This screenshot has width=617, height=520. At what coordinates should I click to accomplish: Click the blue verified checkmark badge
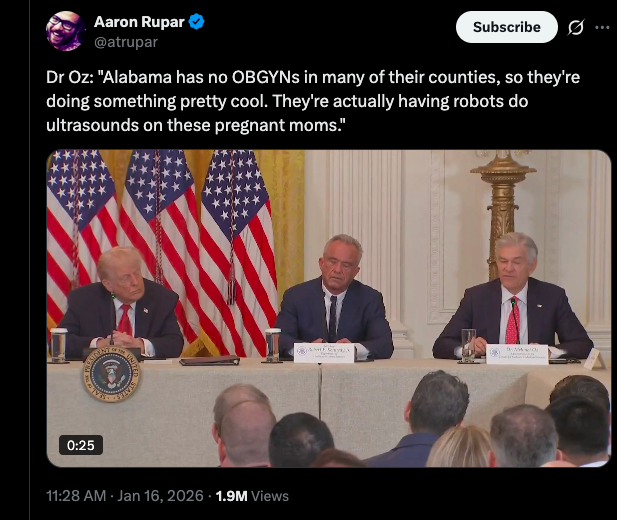tap(196, 22)
